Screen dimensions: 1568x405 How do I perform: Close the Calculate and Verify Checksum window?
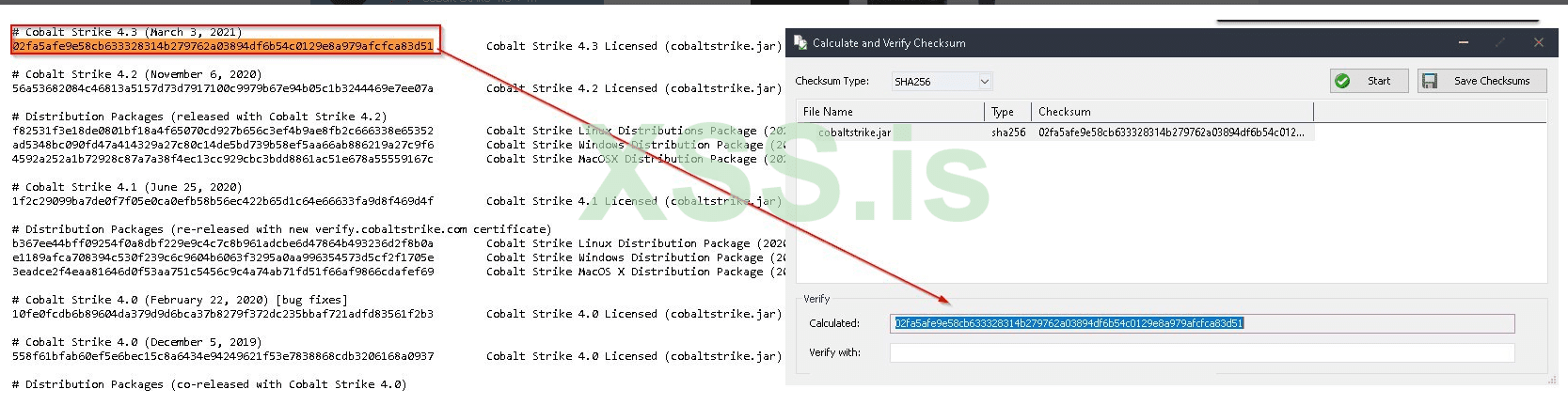point(1539,42)
